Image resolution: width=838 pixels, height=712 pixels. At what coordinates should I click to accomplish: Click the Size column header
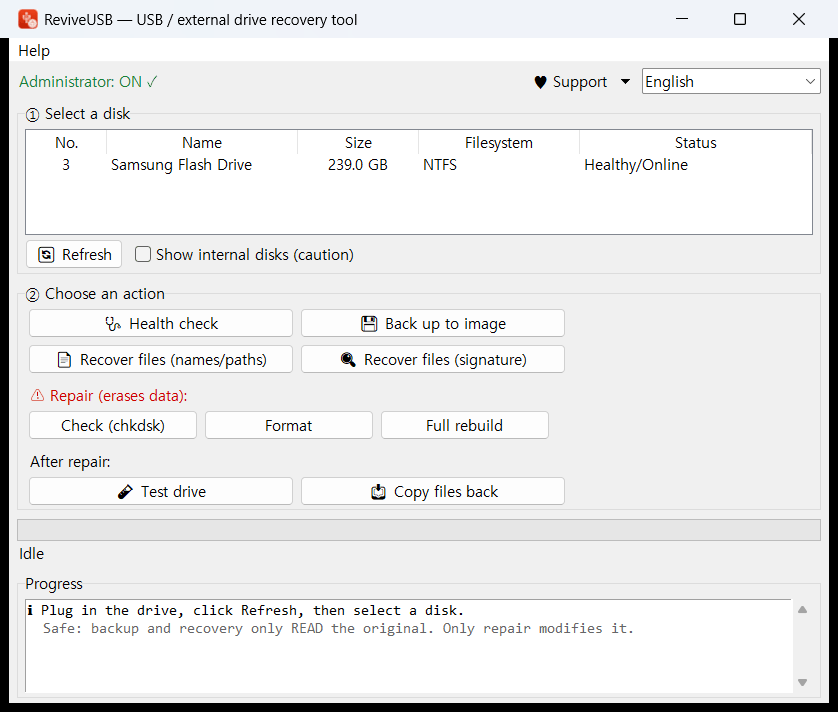point(358,143)
